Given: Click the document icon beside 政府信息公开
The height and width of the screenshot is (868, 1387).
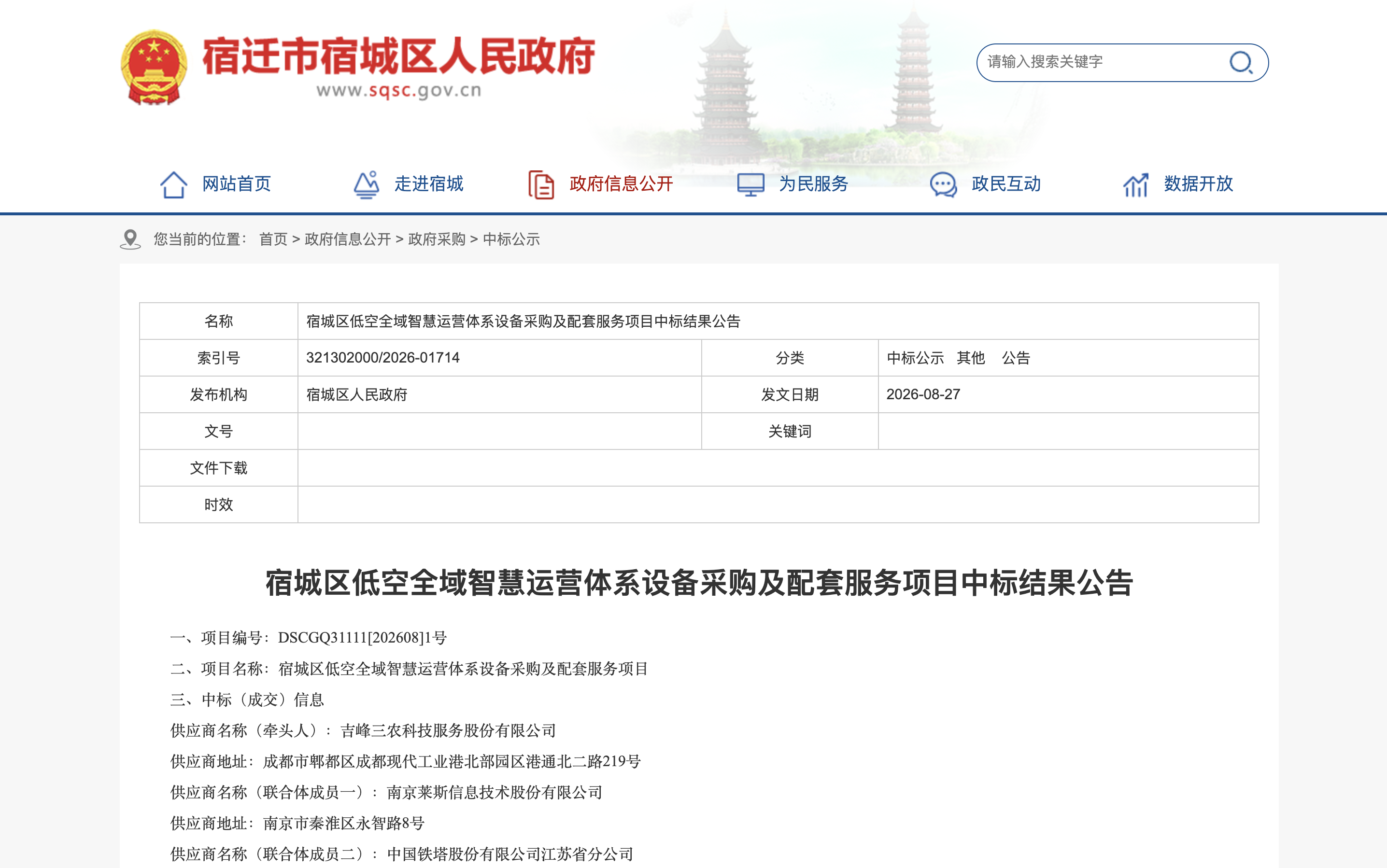Looking at the screenshot, I should [x=541, y=184].
